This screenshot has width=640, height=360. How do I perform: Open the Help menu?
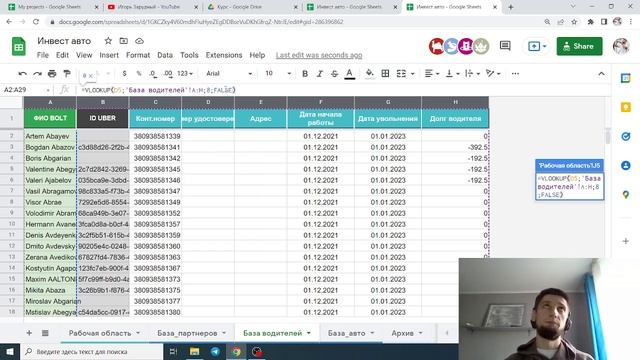point(257,55)
